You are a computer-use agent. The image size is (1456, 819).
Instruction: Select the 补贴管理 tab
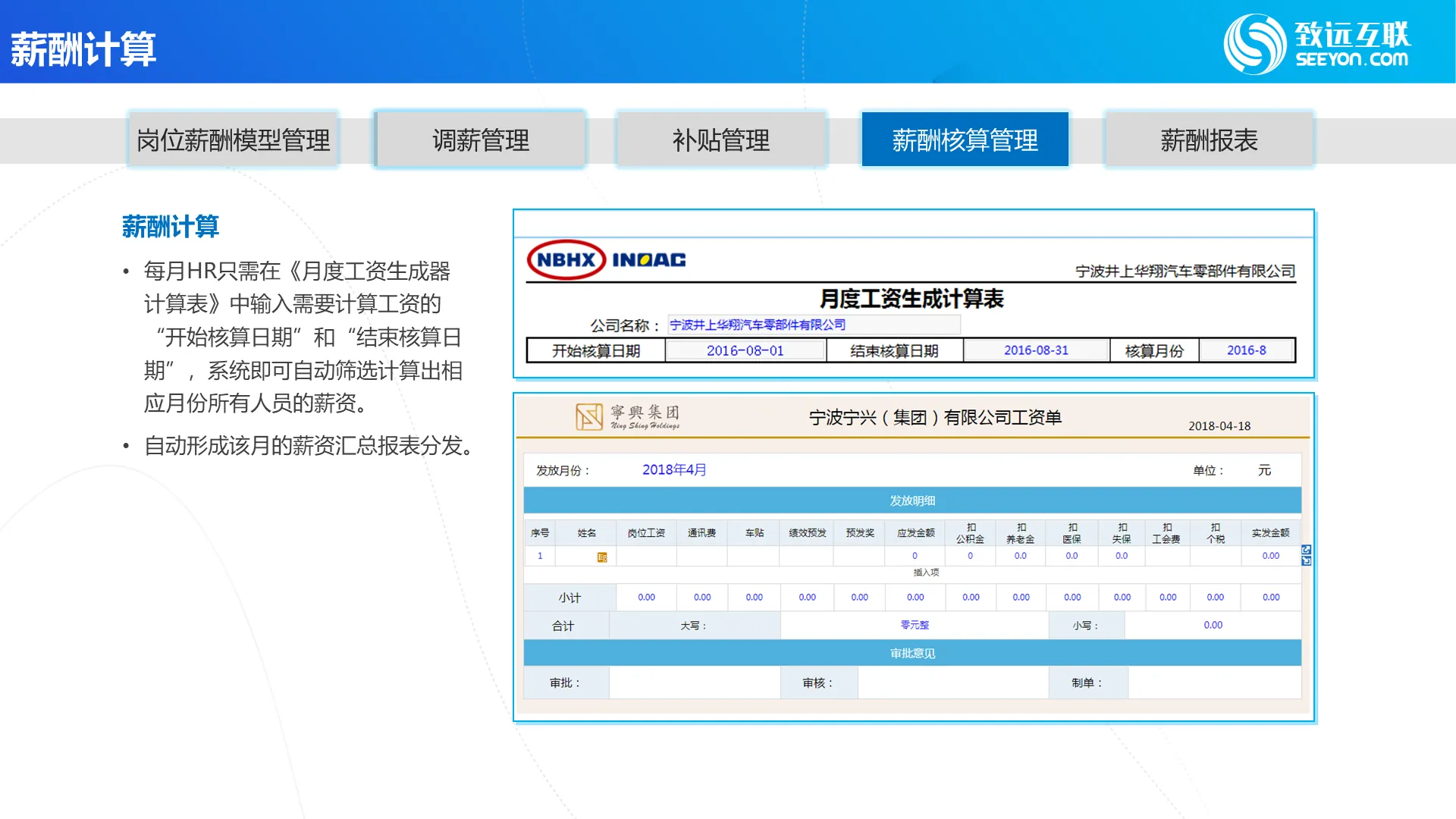[721, 140]
